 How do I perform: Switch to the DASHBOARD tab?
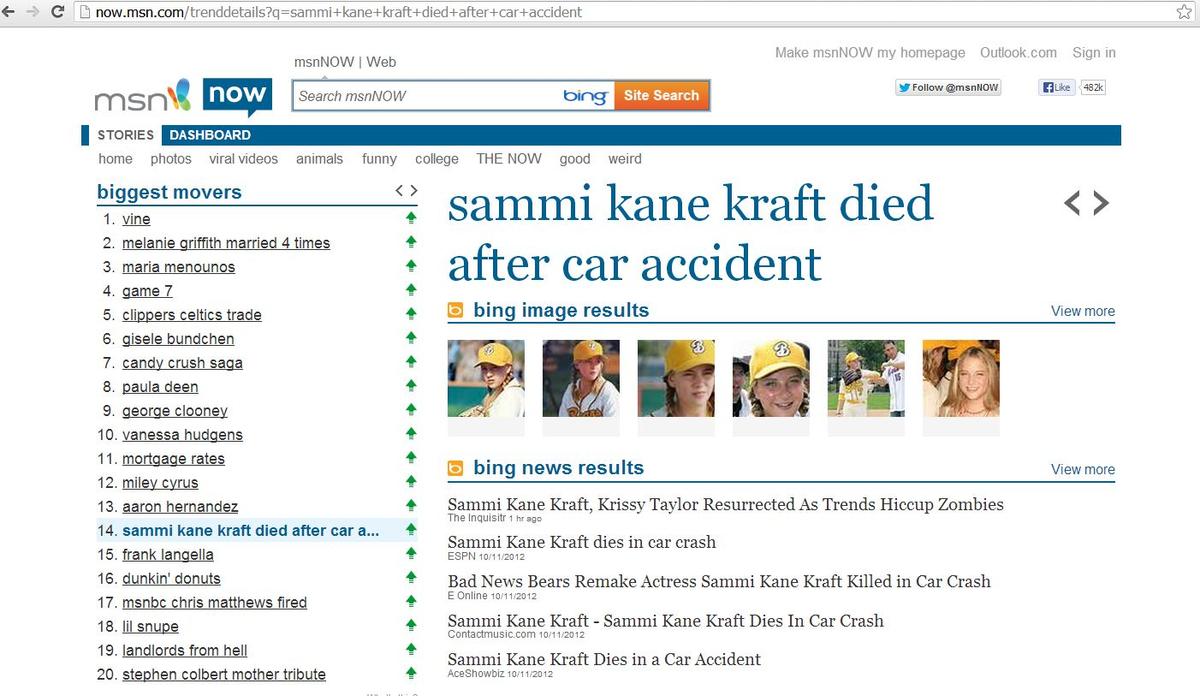tap(210, 135)
